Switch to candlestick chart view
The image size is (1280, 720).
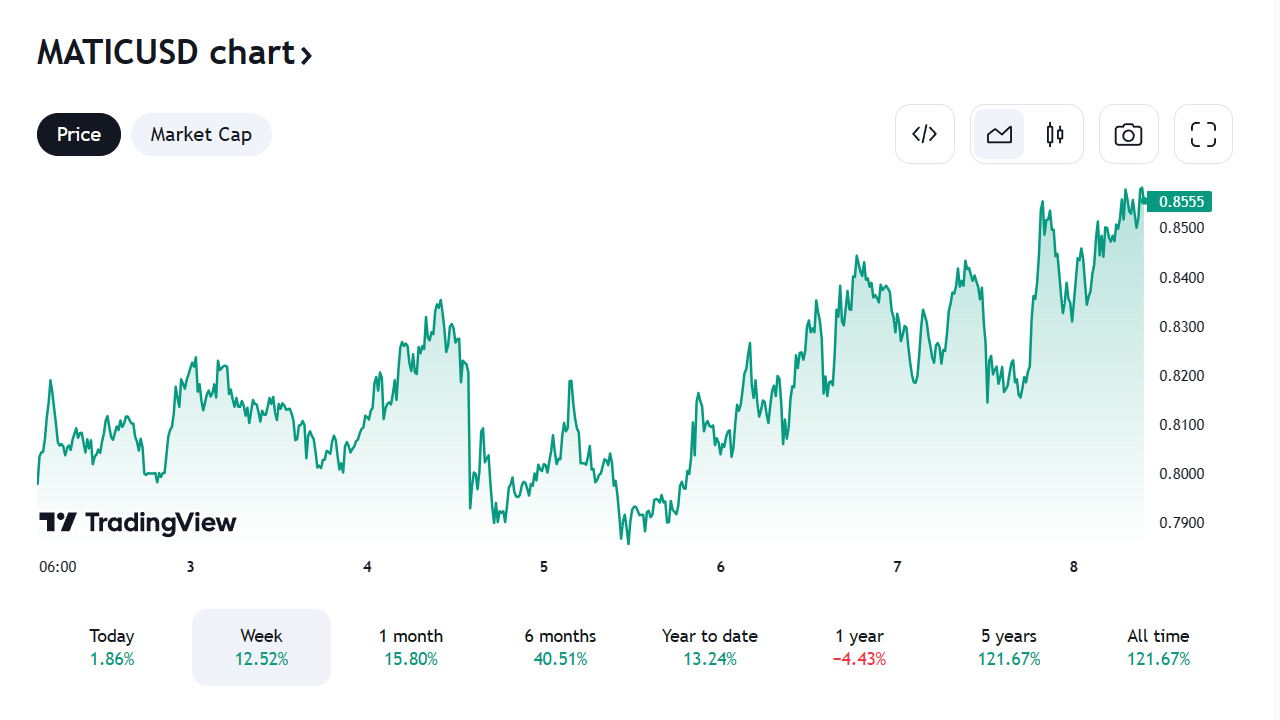(1055, 134)
